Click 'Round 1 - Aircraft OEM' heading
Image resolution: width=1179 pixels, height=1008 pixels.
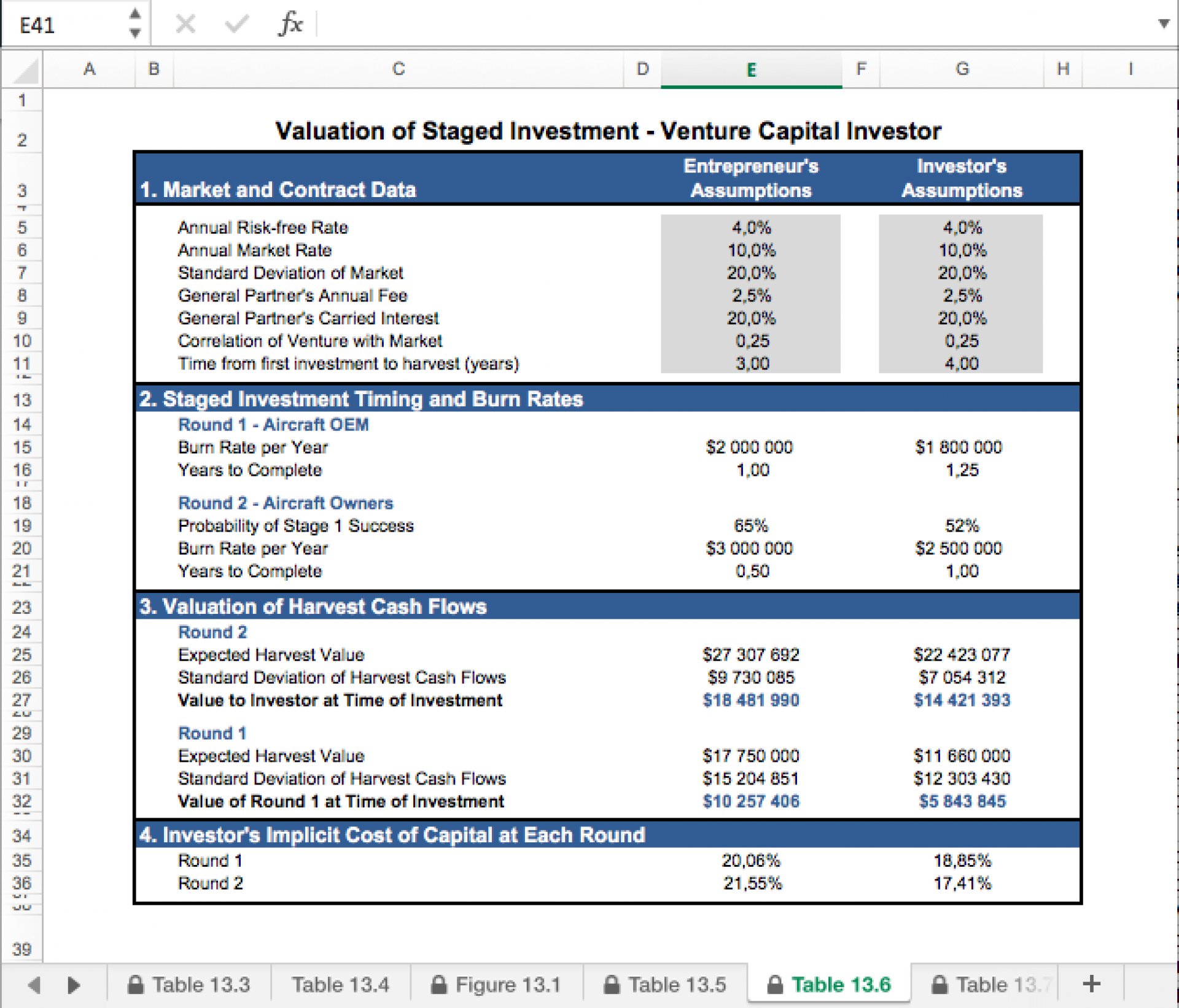coord(273,424)
